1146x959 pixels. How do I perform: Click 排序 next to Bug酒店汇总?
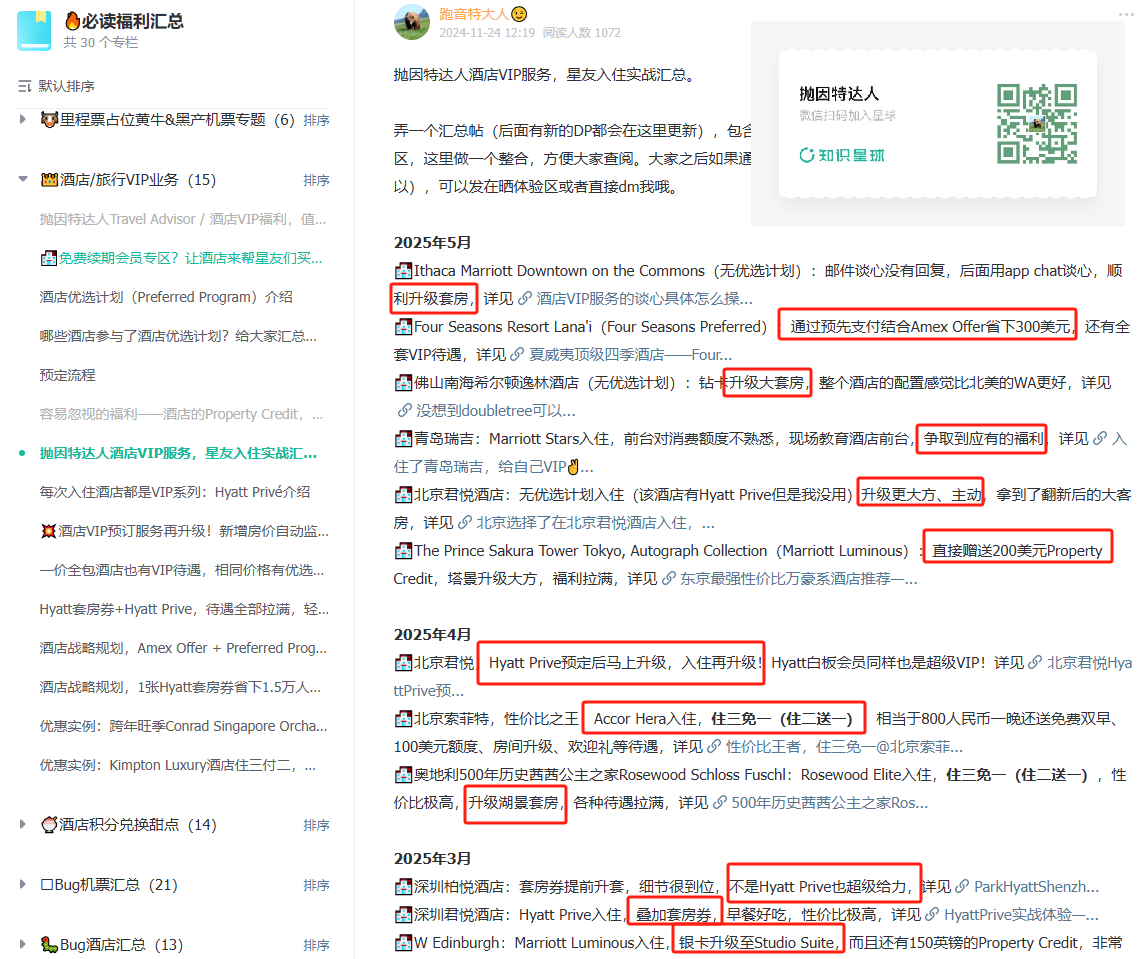(316, 944)
